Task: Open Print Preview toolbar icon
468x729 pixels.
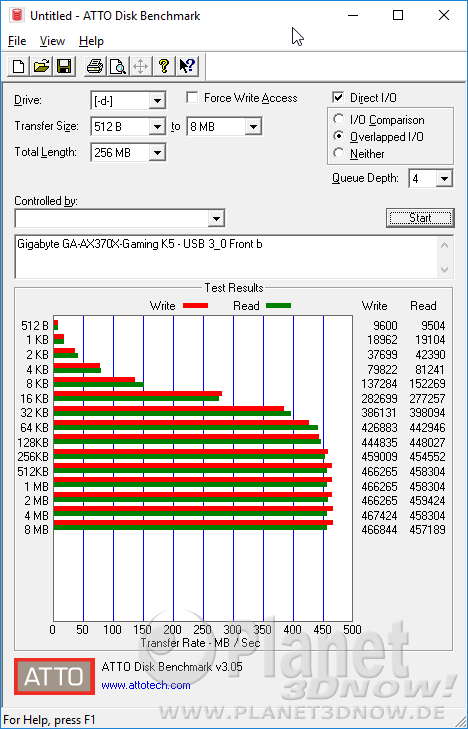Action: tap(118, 66)
